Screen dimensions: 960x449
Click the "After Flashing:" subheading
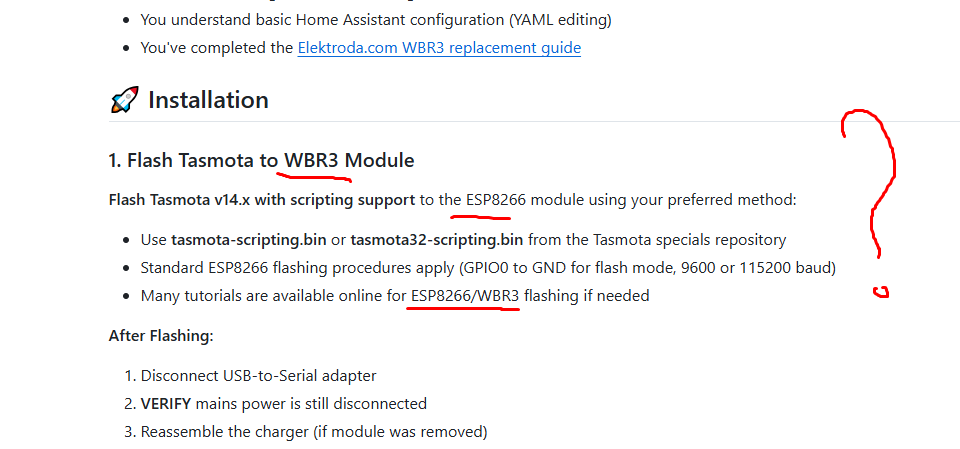(x=161, y=336)
